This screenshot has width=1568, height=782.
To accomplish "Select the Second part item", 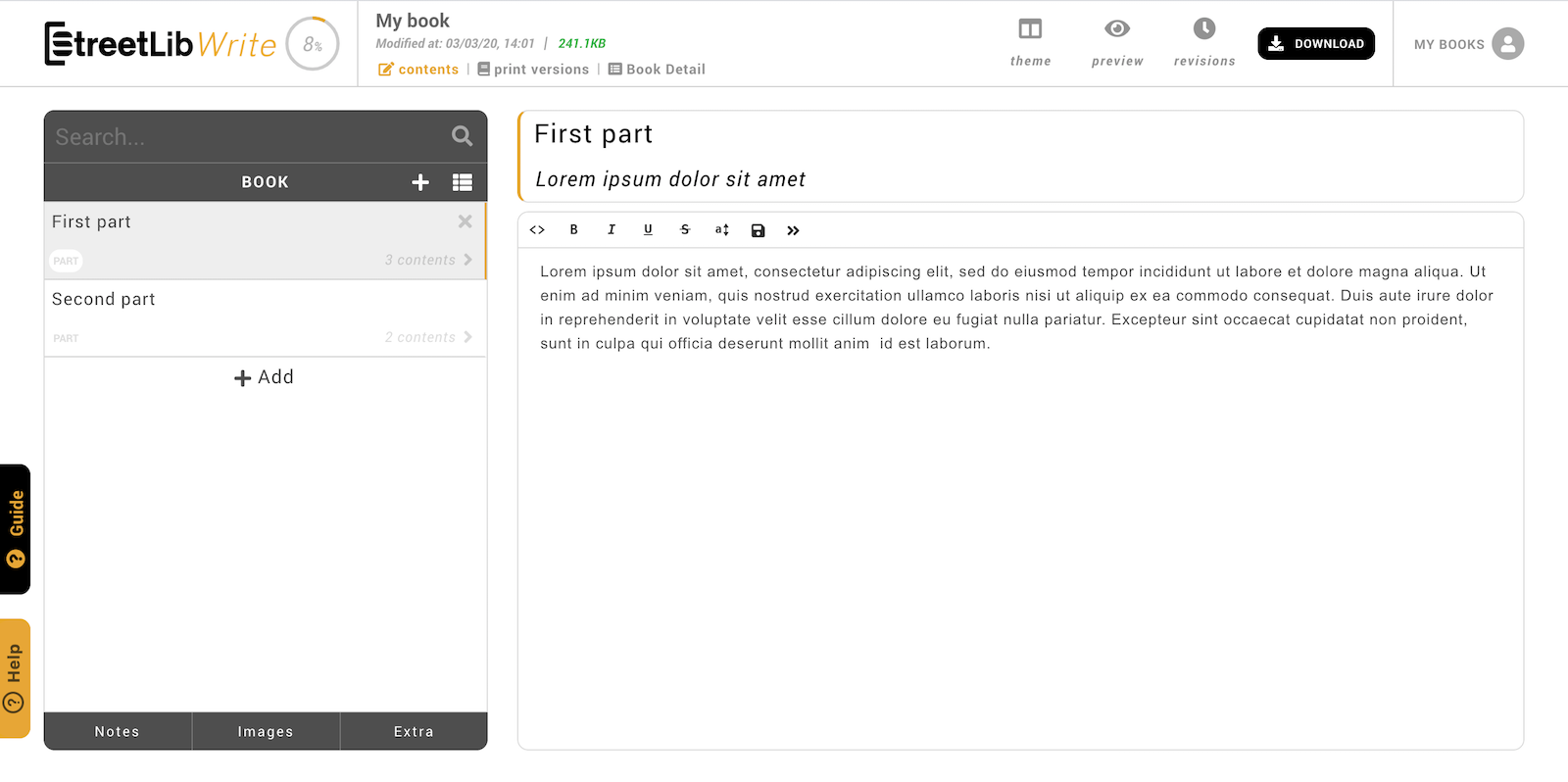I will coord(265,318).
